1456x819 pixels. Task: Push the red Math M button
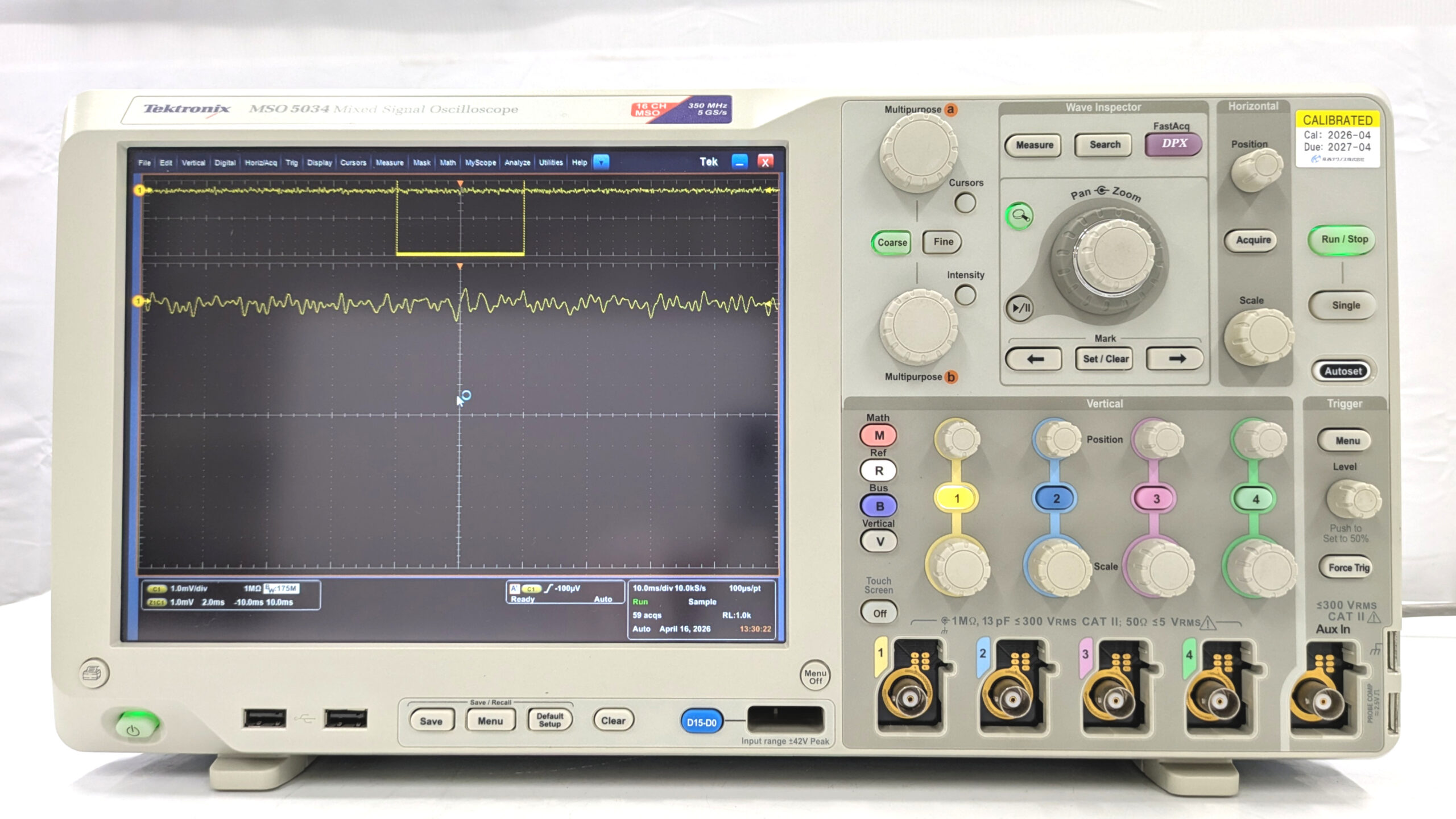tap(879, 436)
